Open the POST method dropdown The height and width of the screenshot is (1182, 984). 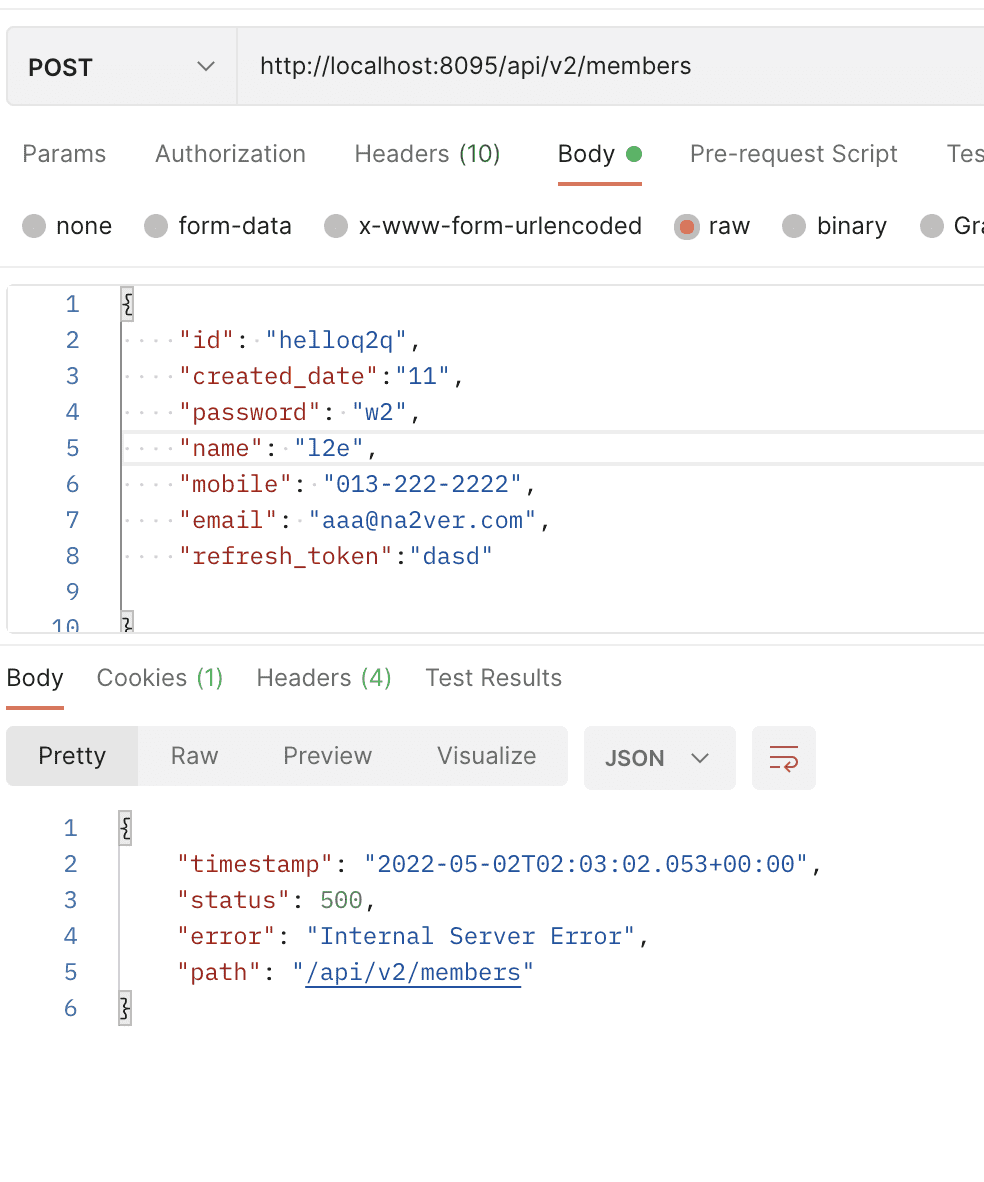(x=121, y=67)
